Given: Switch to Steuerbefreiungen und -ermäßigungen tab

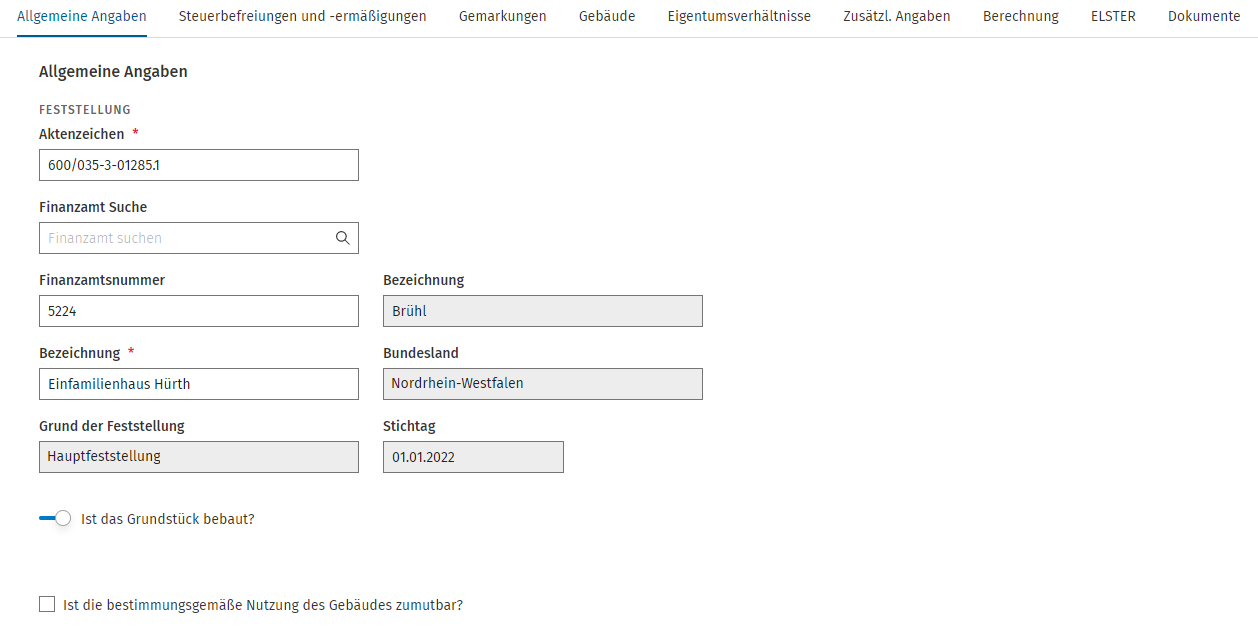Looking at the screenshot, I should click(303, 16).
